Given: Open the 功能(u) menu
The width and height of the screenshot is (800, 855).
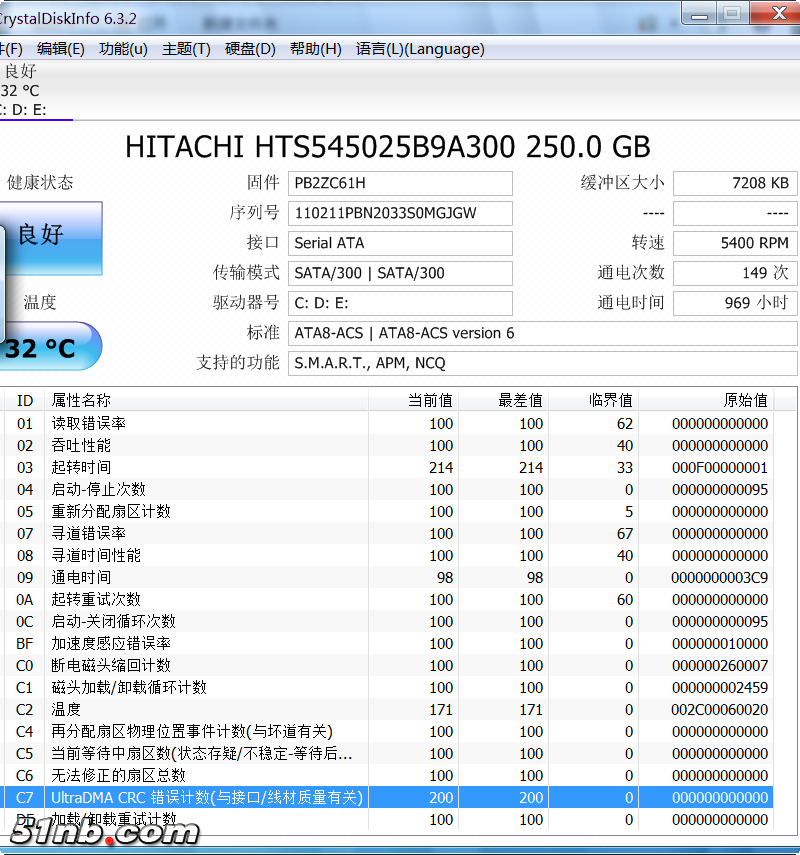Looking at the screenshot, I should [123, 49].
